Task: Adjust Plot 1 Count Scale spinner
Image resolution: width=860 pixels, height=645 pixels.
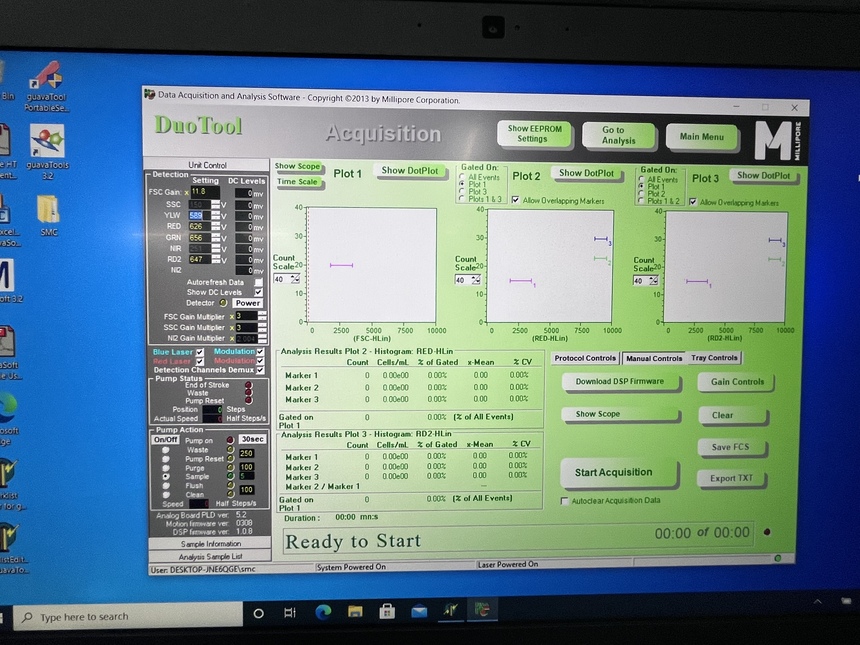Action: [295, 279]
